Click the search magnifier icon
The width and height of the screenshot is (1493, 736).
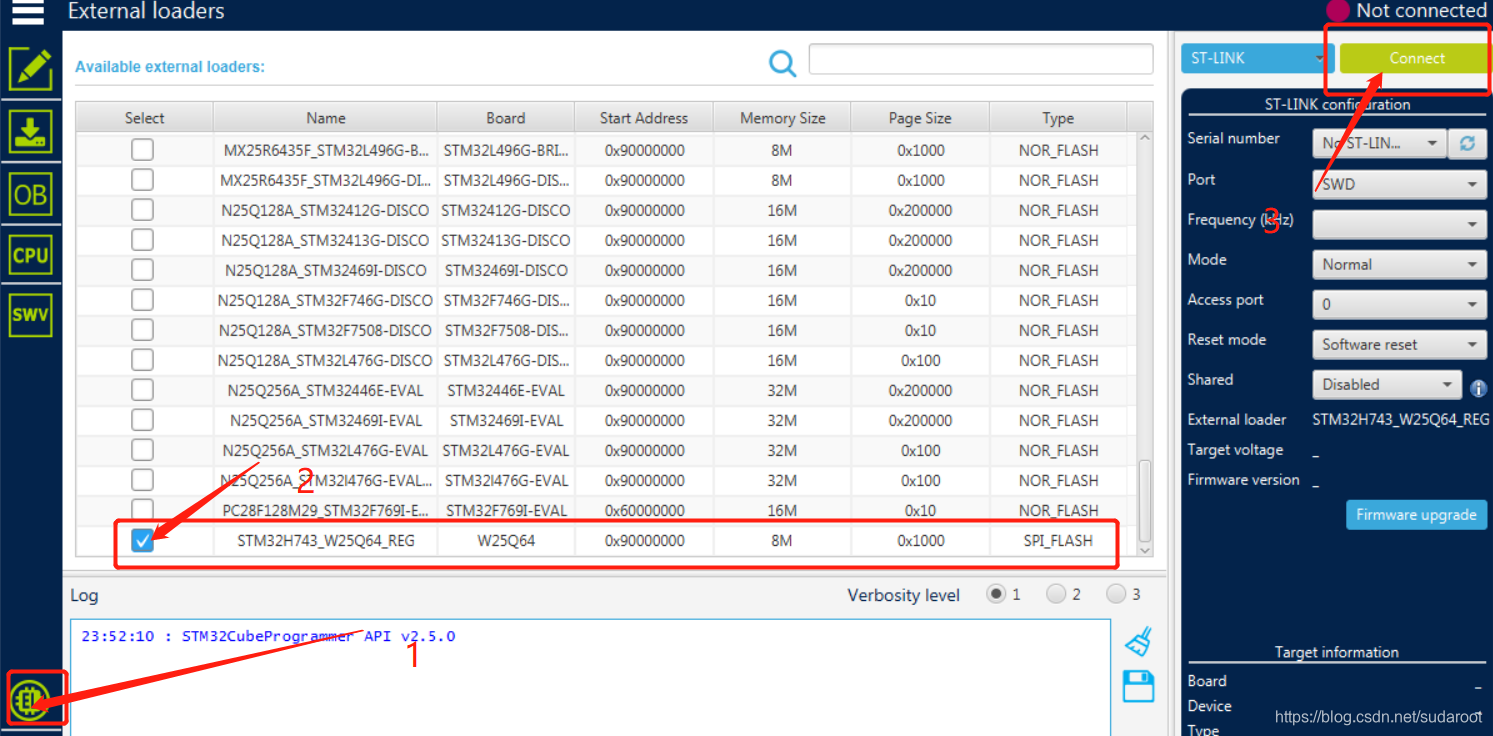click(782, 64)
